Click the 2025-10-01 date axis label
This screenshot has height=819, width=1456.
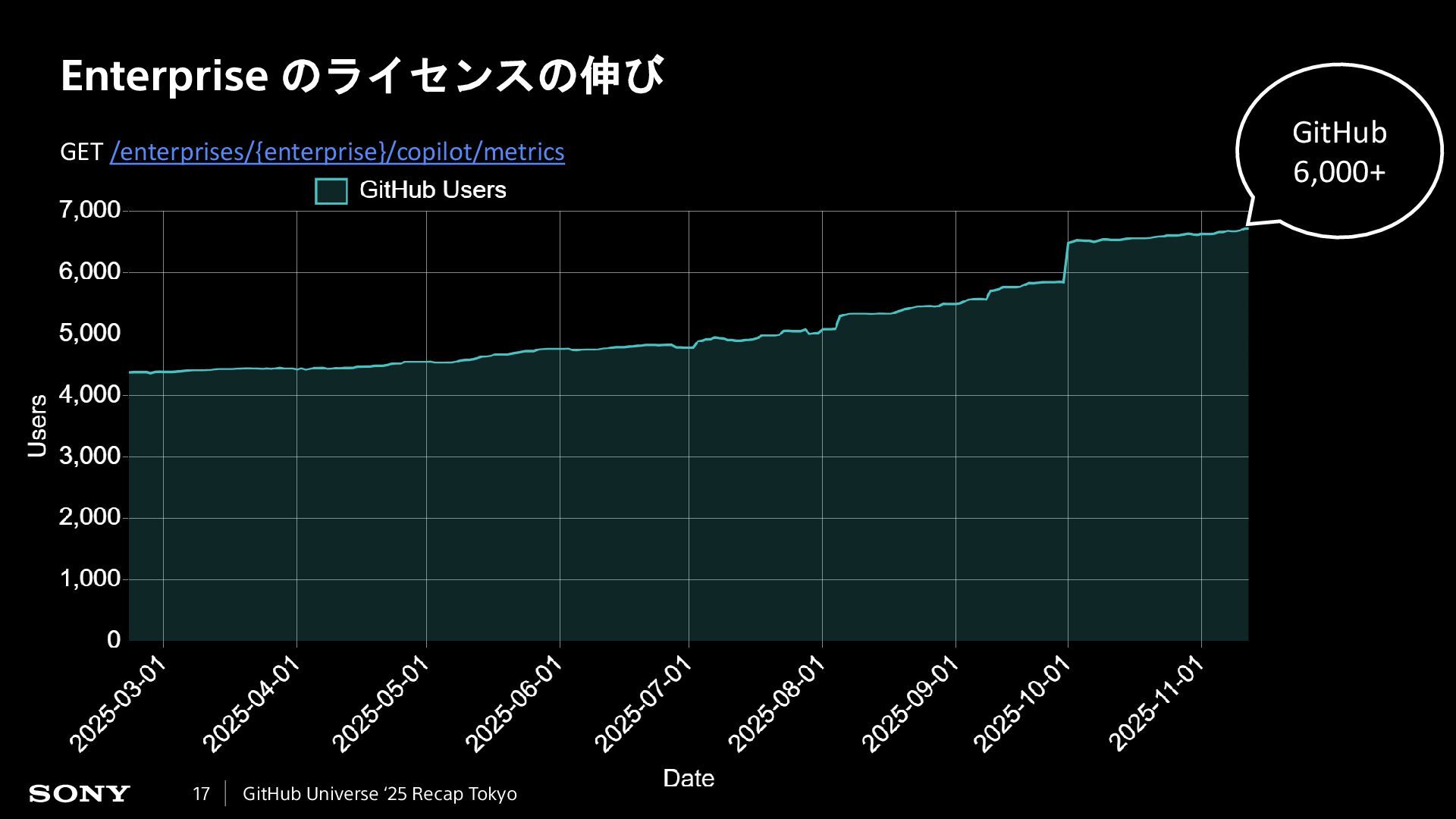(1022, 705)
